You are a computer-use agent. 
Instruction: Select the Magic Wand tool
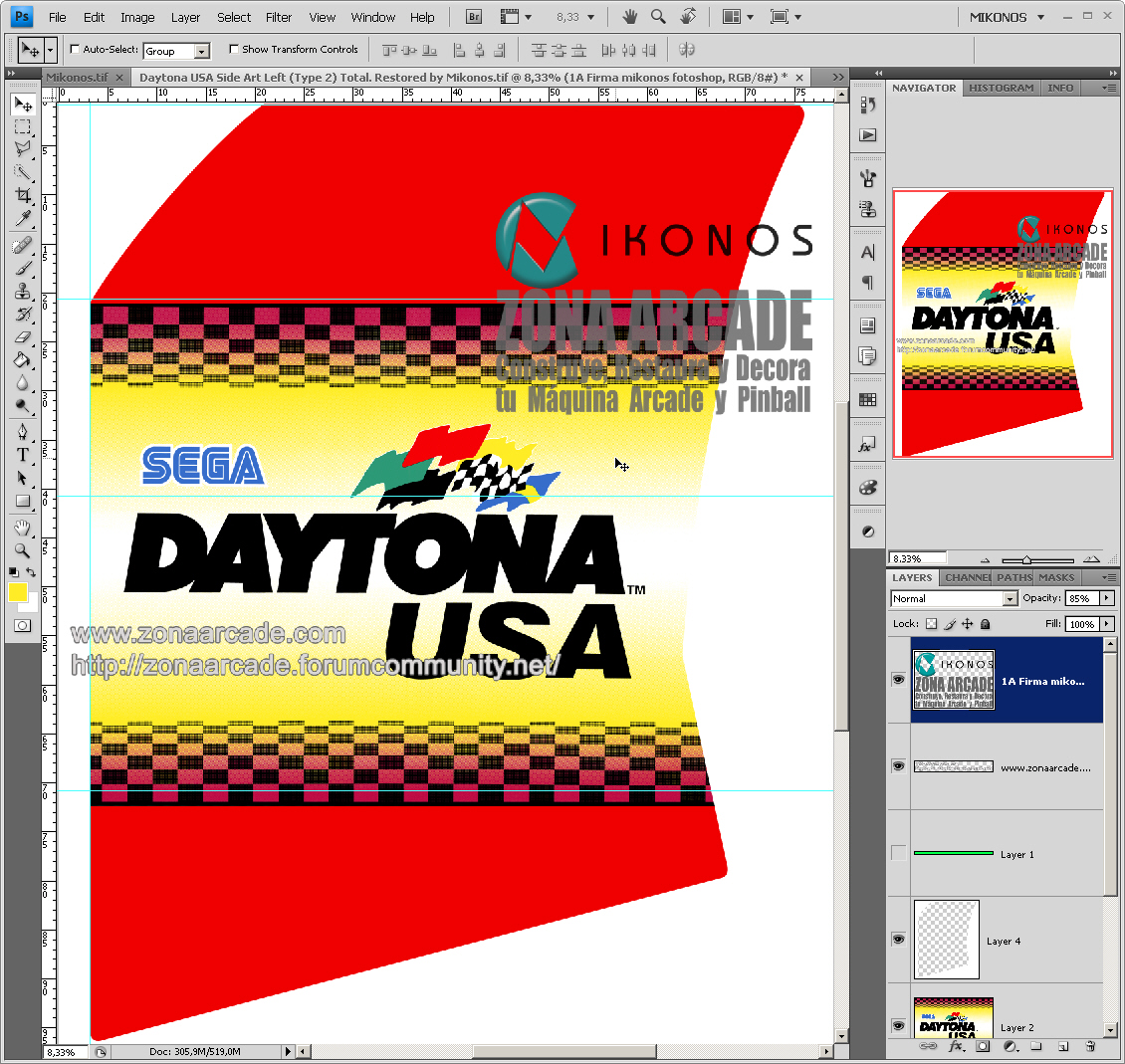(x=23, y=172)
